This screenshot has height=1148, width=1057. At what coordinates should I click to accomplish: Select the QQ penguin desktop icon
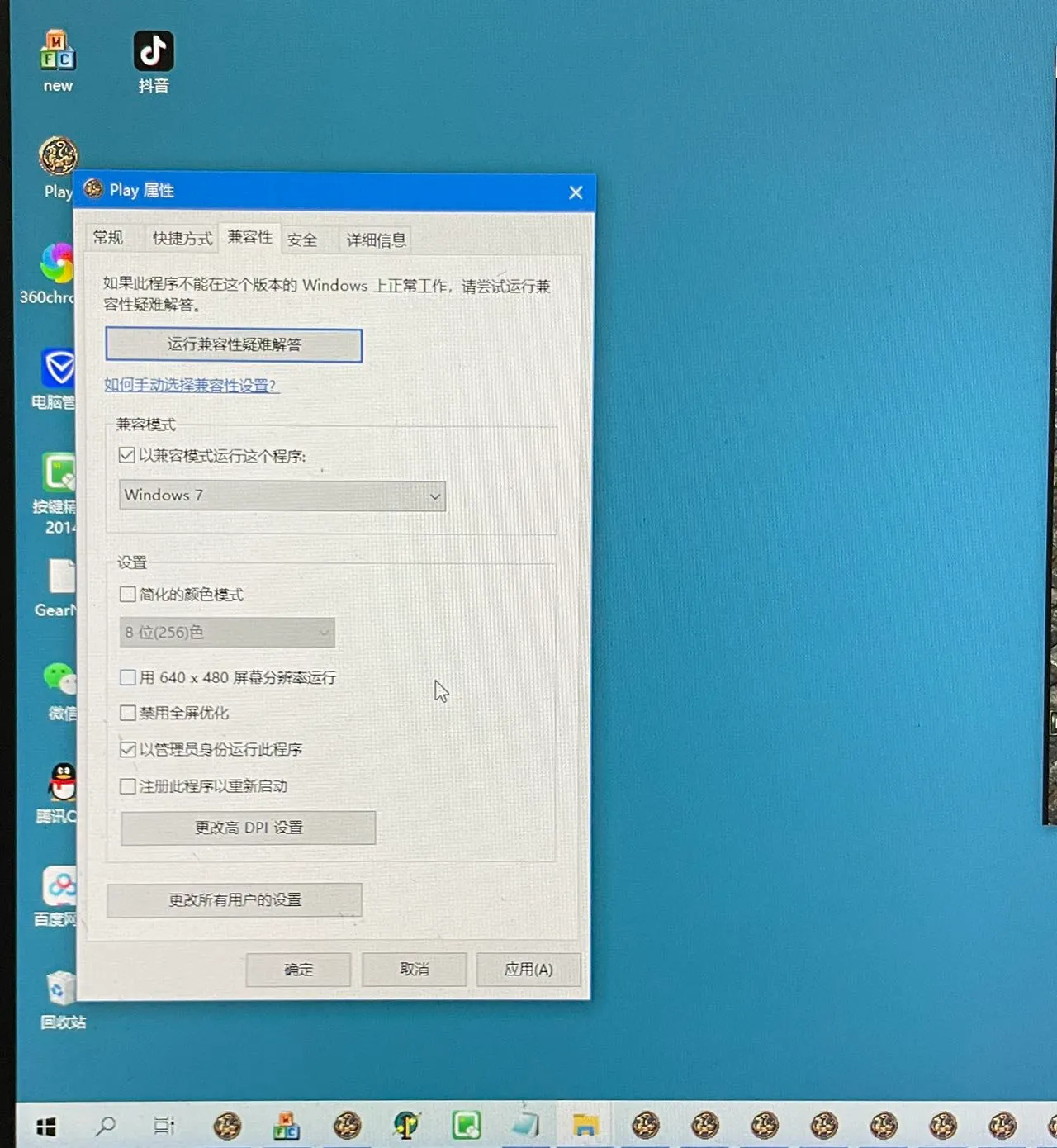(x=63, y=781)
